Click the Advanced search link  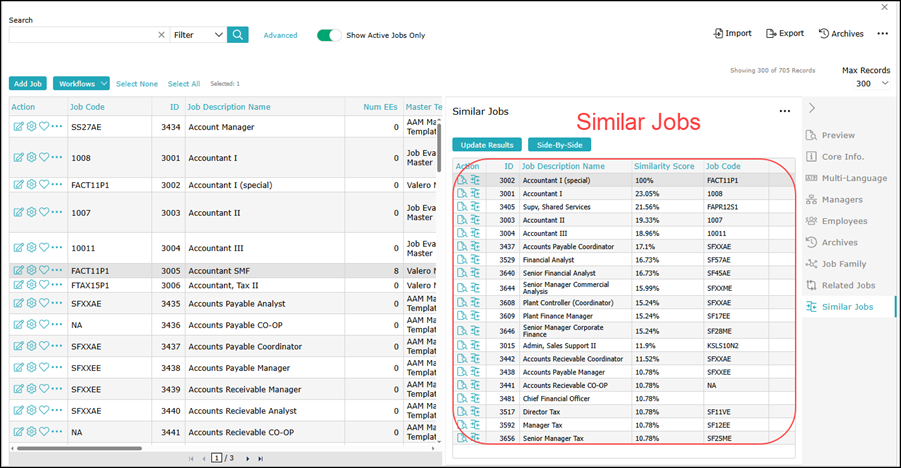click(x=280, y=35)
